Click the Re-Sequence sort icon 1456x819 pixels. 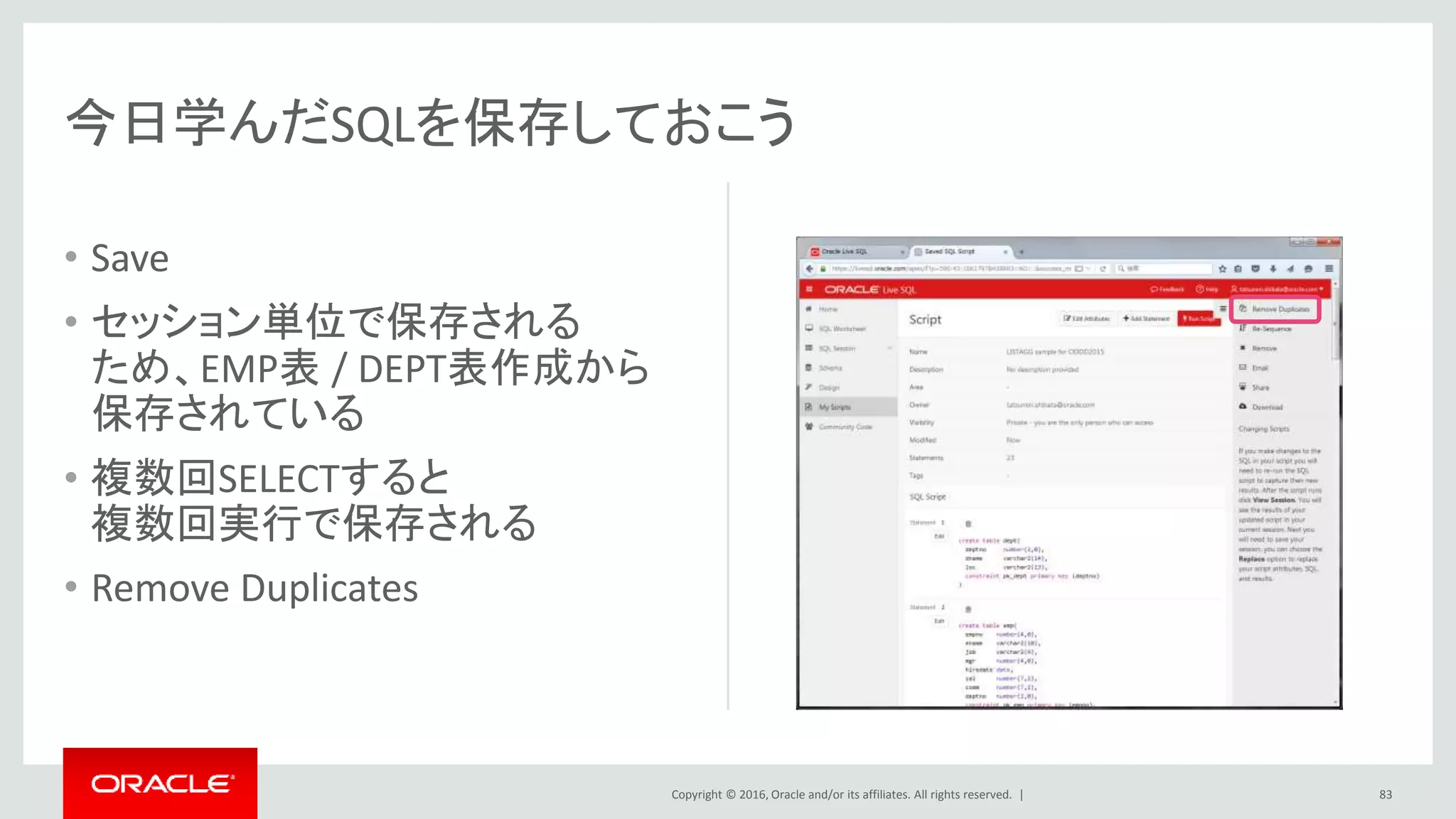(1243, 328)
